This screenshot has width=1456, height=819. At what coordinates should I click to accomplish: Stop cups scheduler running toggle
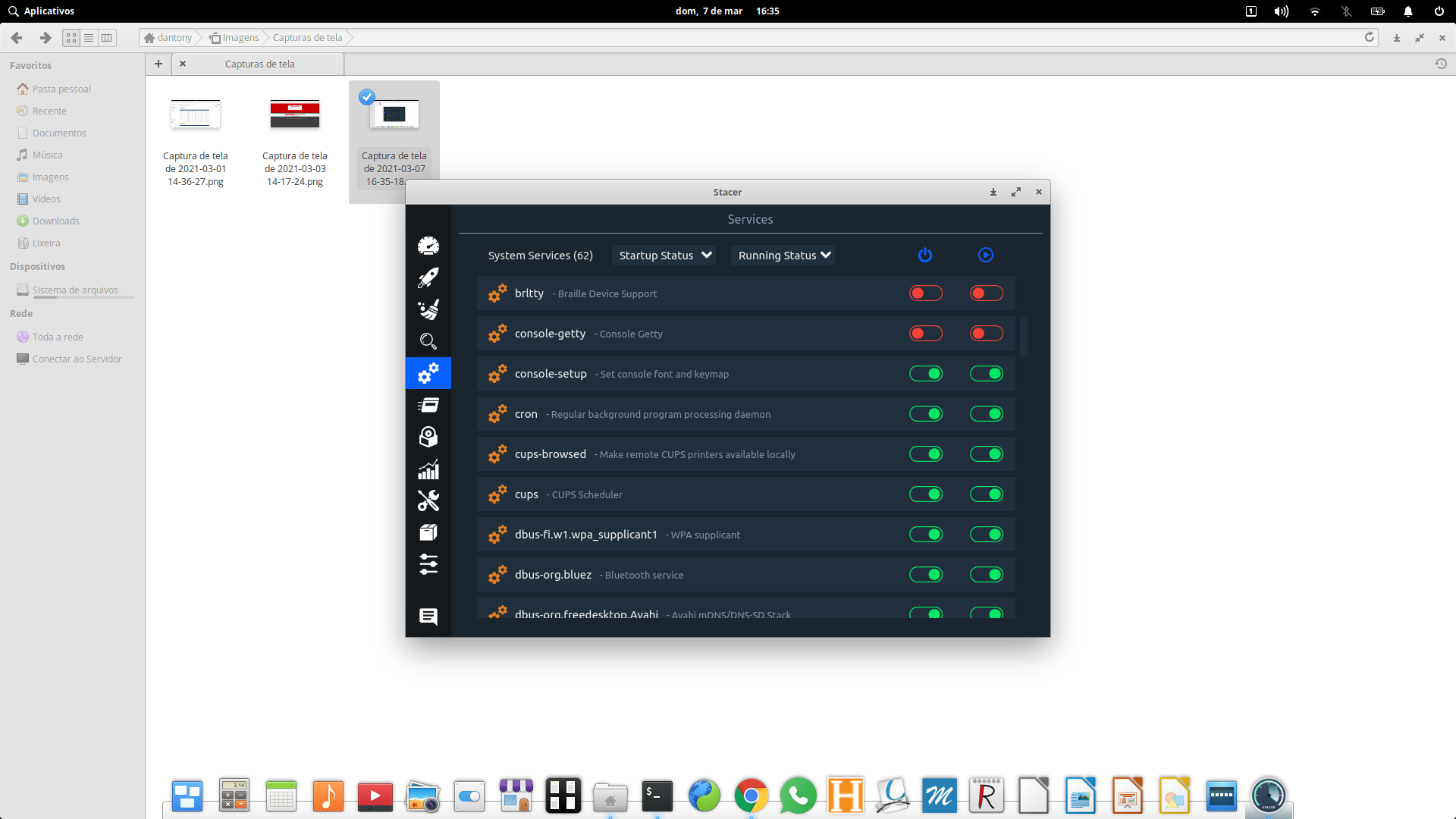coord(987,494)
